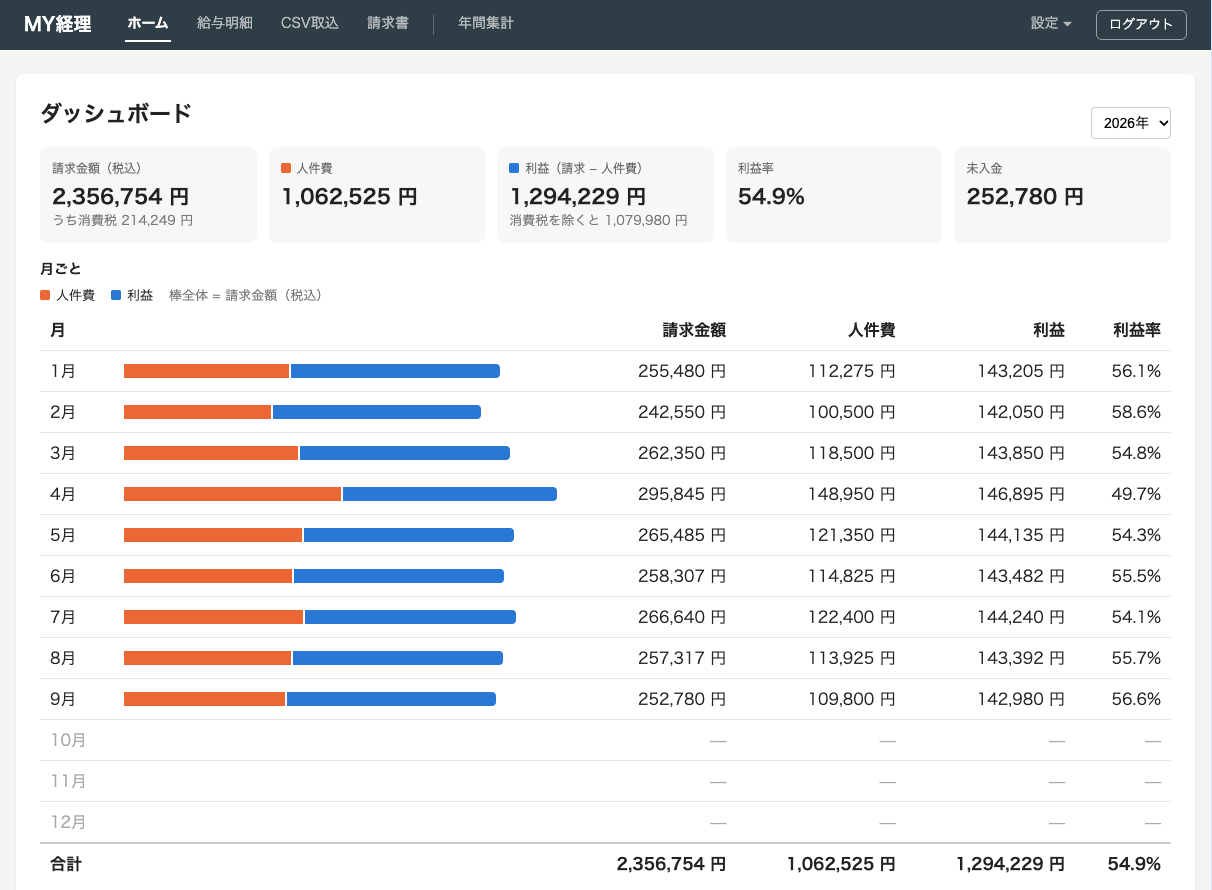Click blue bar segment for 1月
Image resolution: width=1212 pixels, height=890 pixels.
[x=395, y=371]
